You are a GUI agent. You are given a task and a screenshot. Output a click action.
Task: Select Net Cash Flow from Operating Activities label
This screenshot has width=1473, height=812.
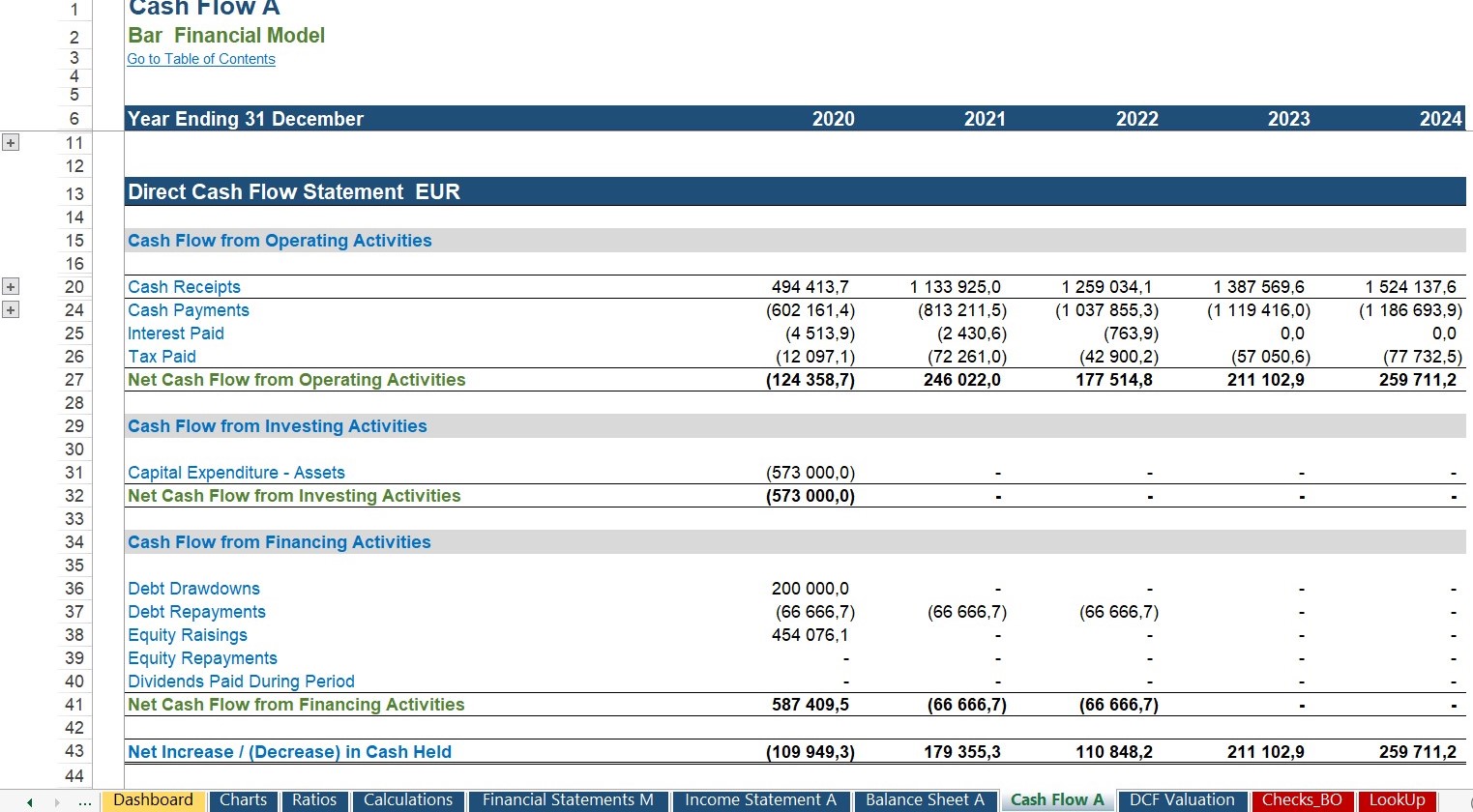pyautogui.click(x=297, y=380)
